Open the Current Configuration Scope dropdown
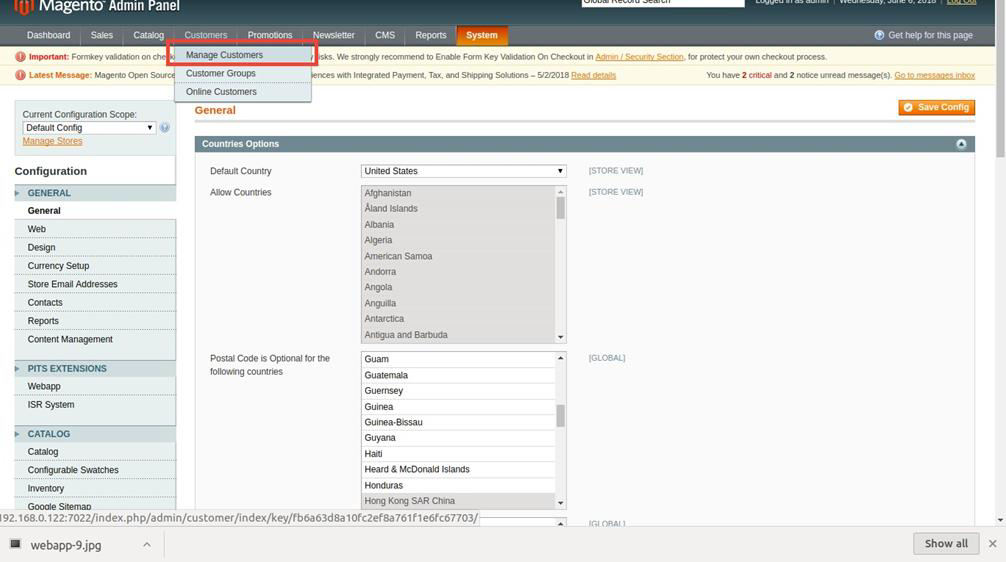 coord(89,128)
